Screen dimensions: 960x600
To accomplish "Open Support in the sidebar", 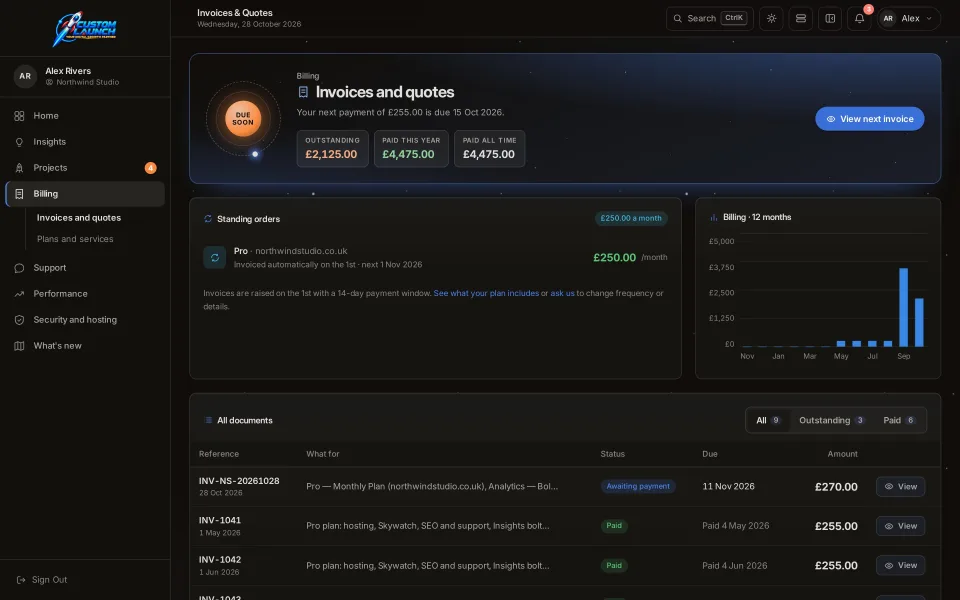I will pyautogui.click(x=84, y=268).
